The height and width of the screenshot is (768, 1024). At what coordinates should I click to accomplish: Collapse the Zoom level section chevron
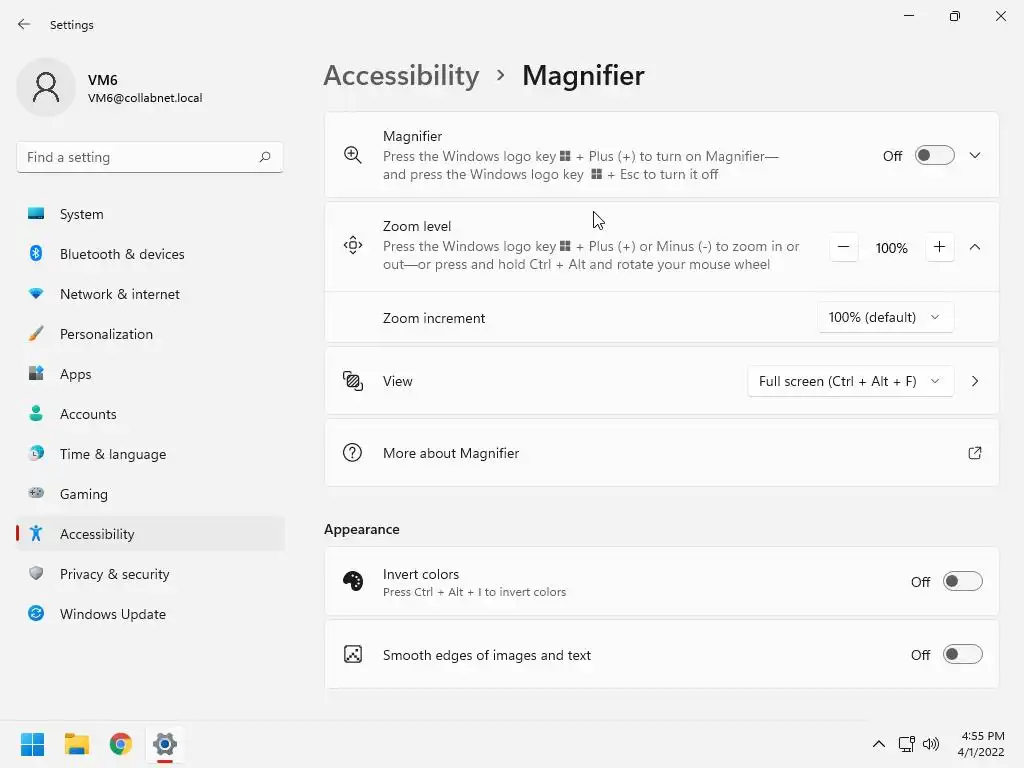(975, 247)
